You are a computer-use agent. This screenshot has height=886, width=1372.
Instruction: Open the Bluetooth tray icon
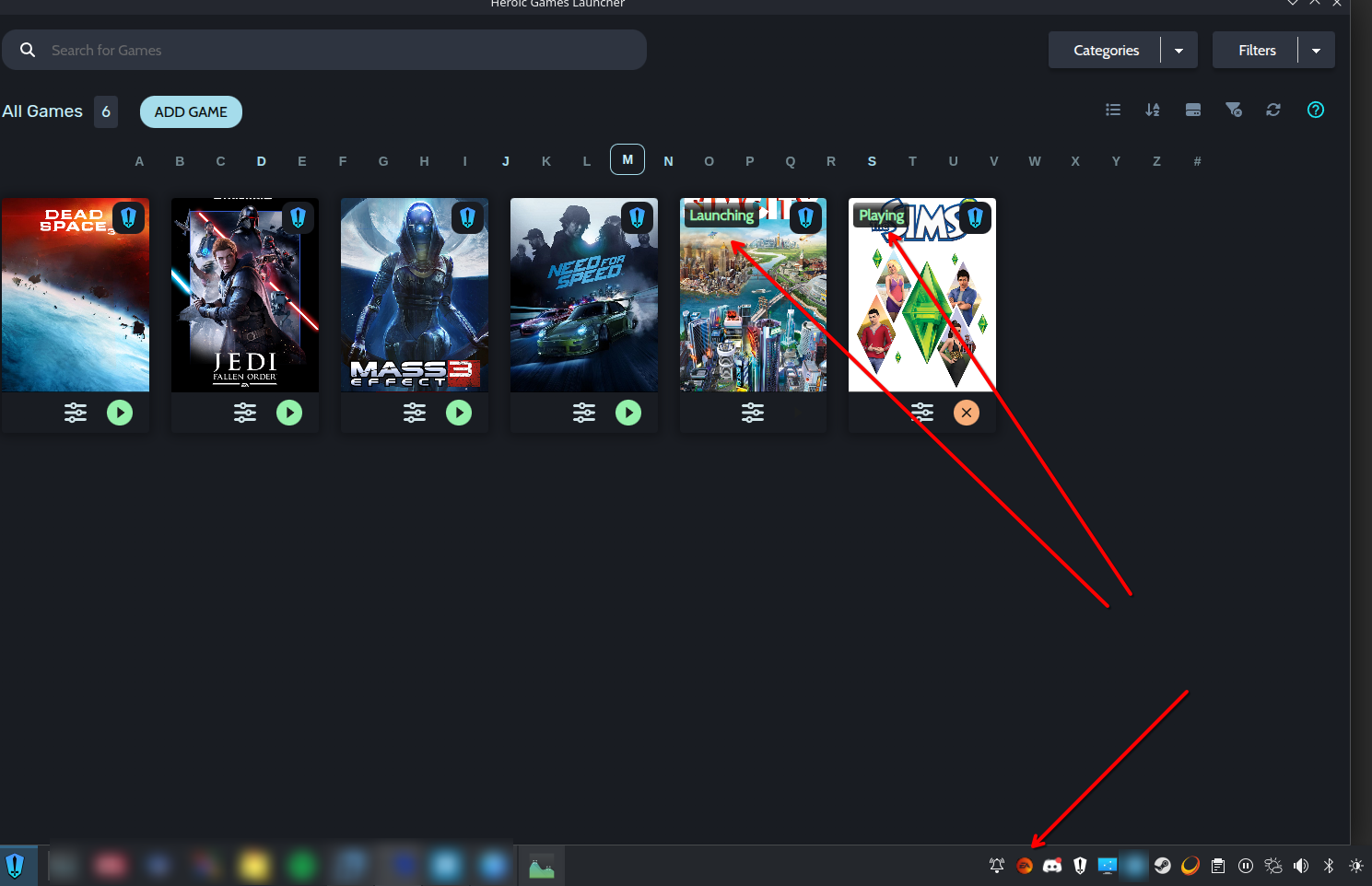click(x=1329, y=866)
